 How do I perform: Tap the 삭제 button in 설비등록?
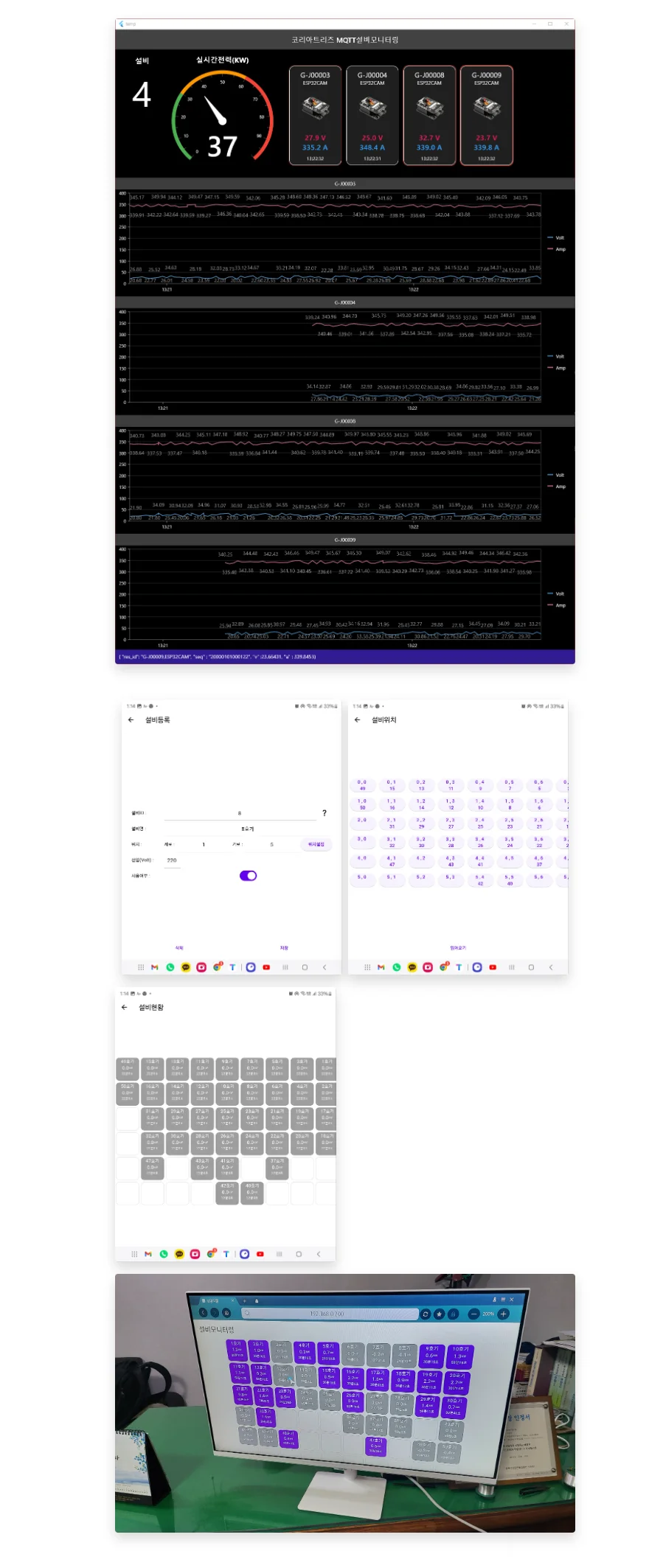click(179, 948)
